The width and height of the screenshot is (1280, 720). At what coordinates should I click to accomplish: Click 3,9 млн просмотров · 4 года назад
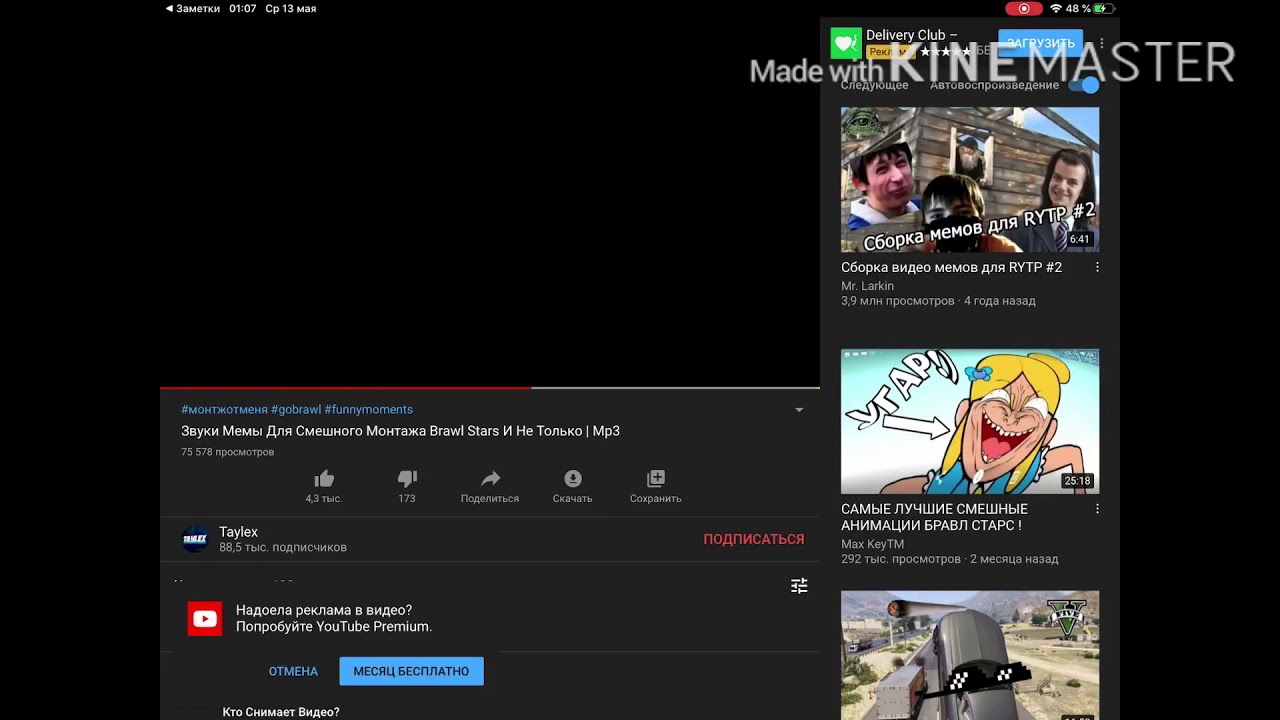(938, 301)
